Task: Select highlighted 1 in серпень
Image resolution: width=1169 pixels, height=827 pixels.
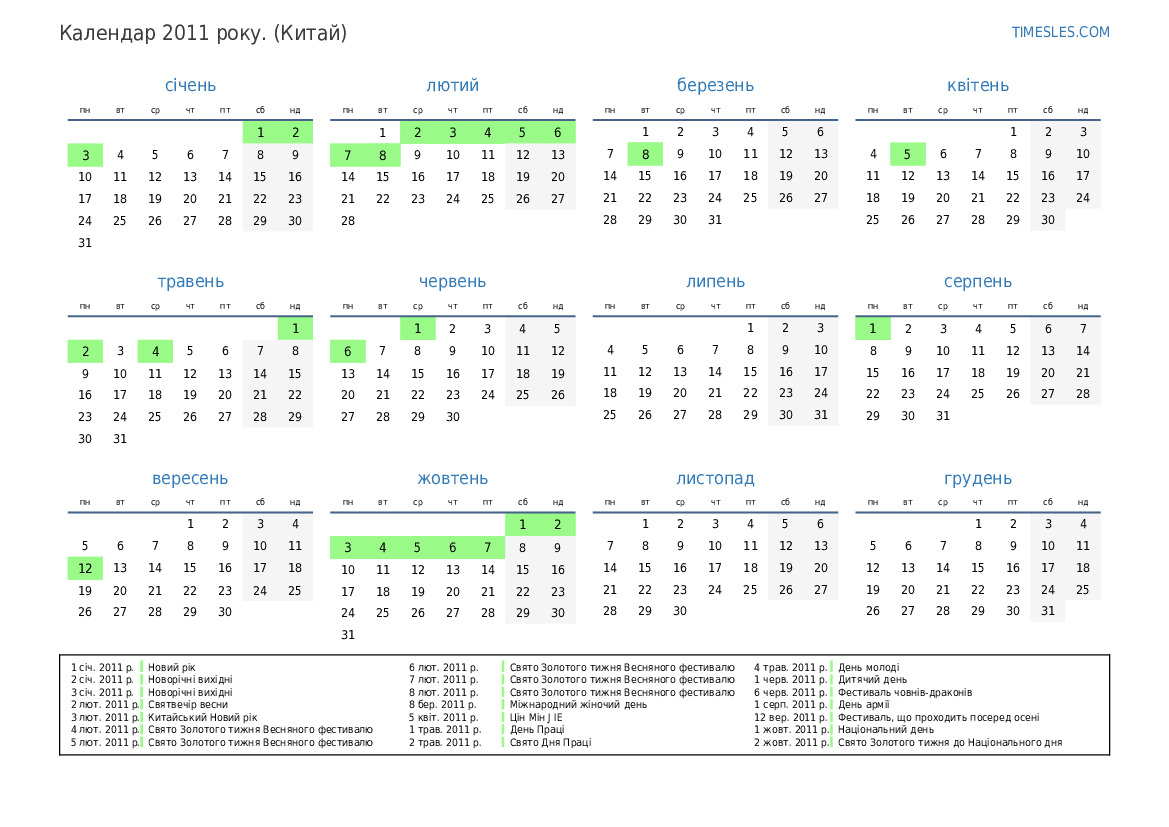Action: [x=872, y=329]
